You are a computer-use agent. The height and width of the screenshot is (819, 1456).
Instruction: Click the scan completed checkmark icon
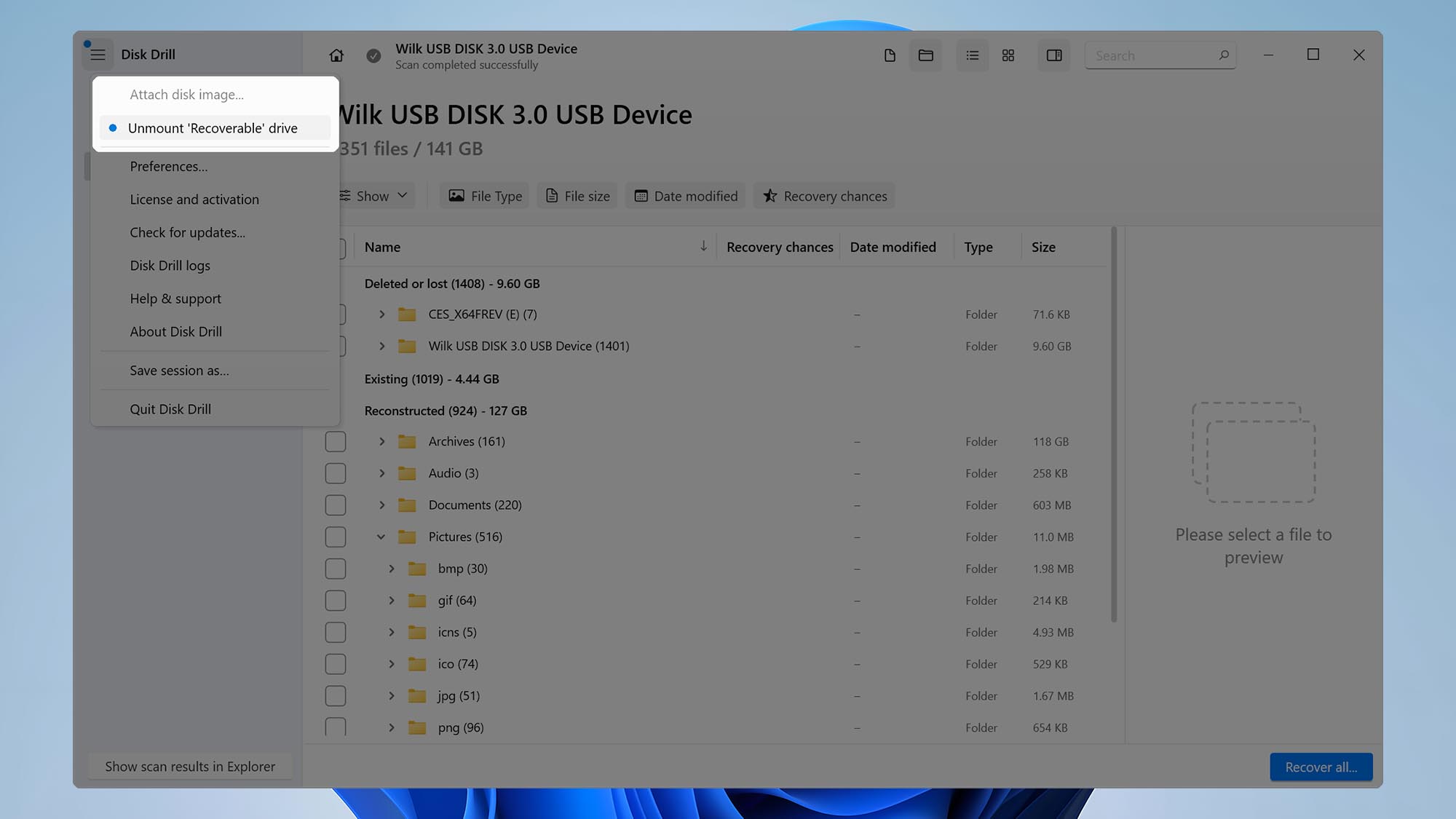click(x=372, y=55)
